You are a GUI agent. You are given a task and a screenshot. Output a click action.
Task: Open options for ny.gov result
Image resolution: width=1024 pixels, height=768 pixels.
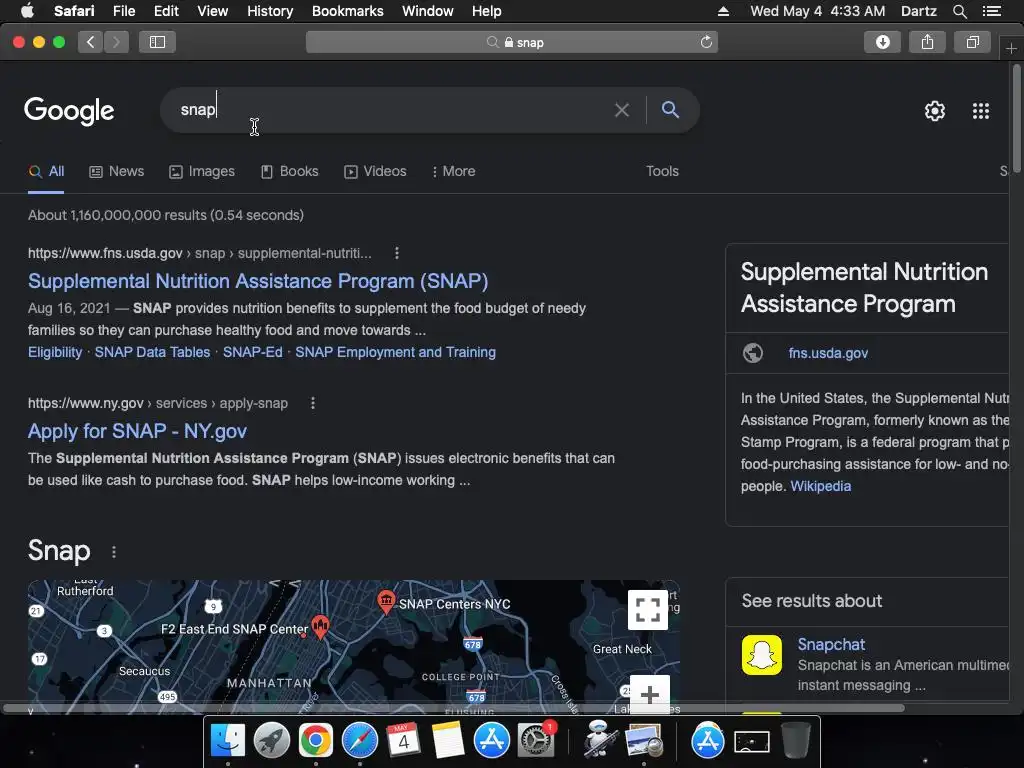[313, 403]
